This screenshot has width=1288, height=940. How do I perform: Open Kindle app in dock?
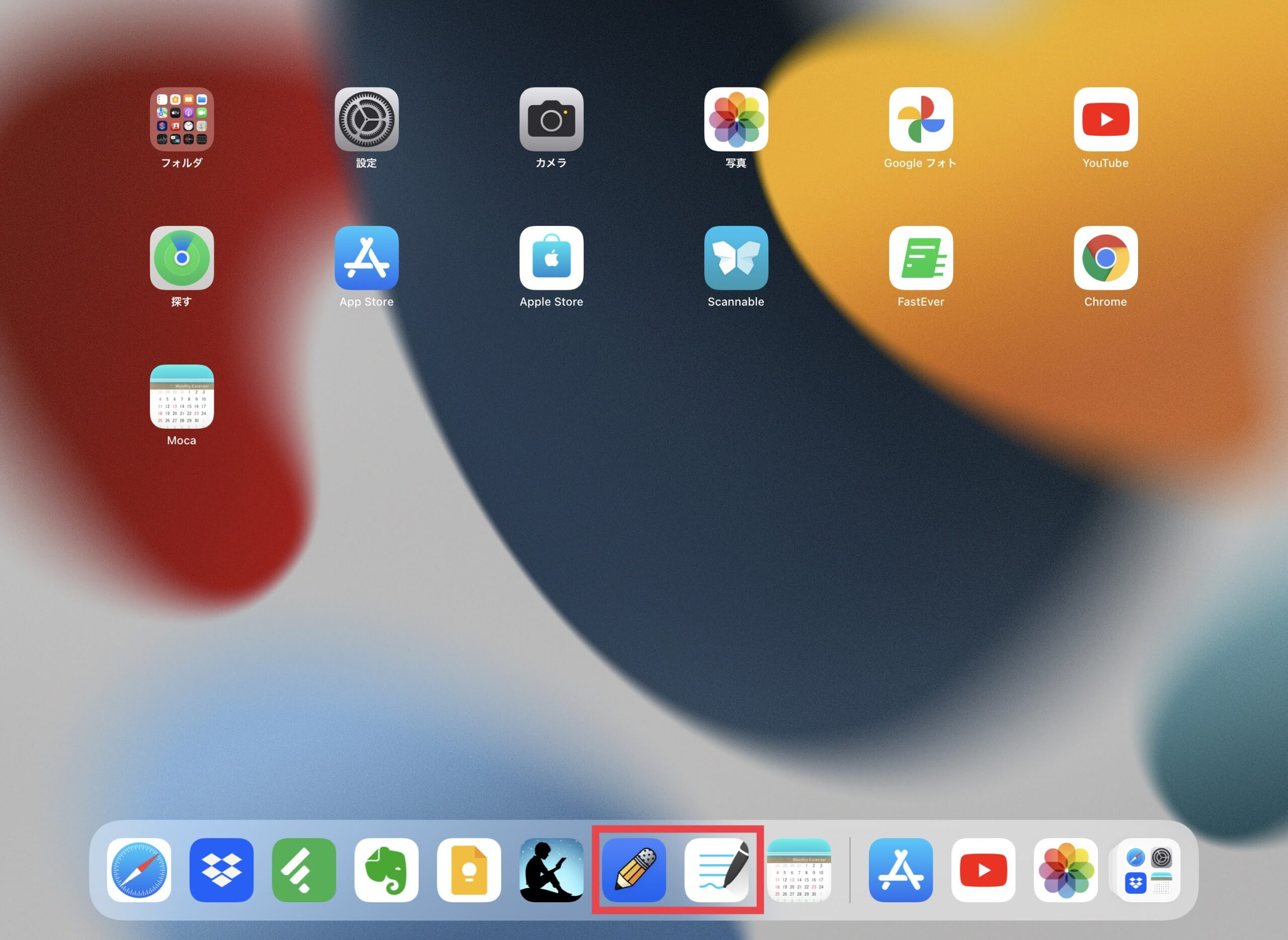551,870
